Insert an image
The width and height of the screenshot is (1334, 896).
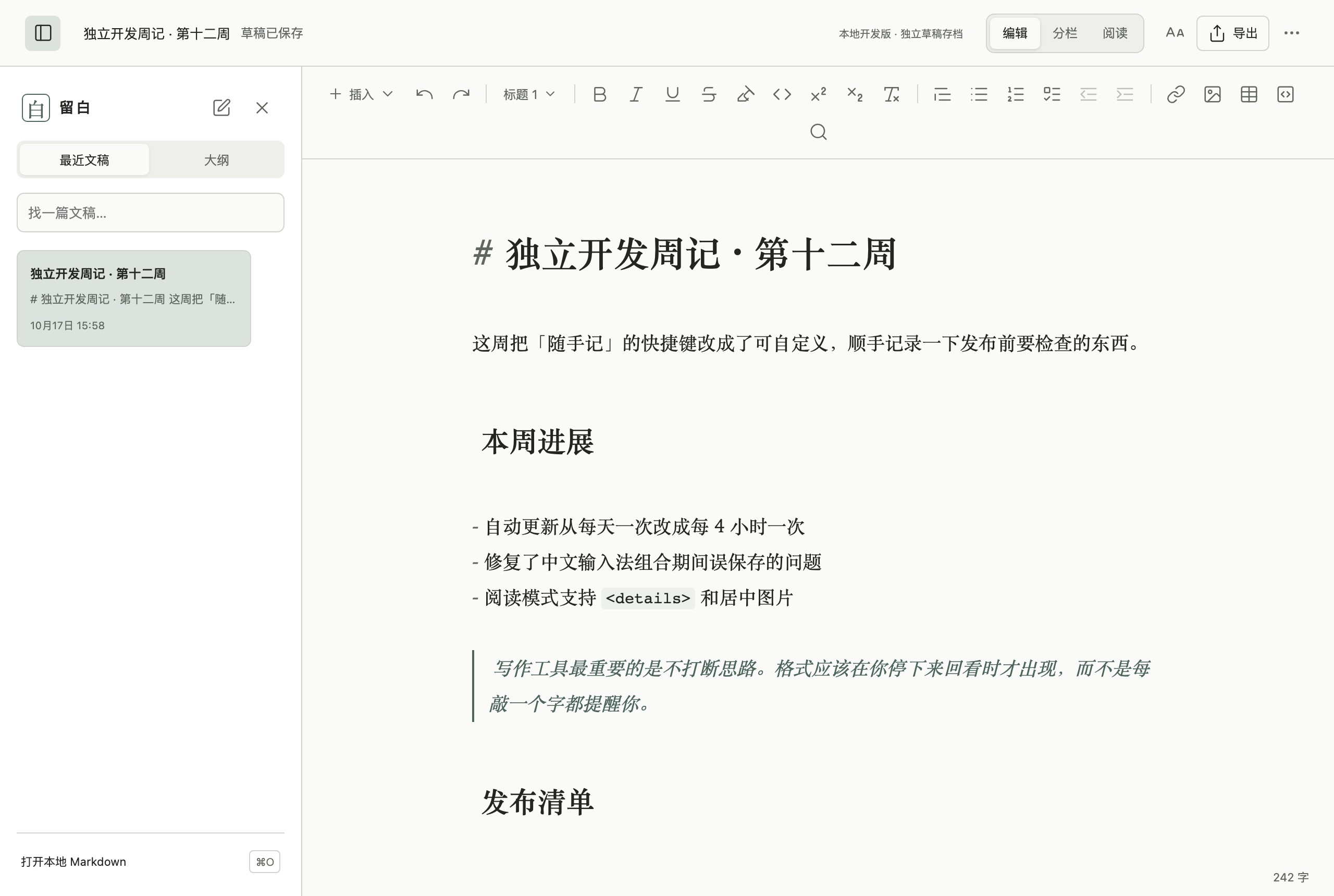(1212, 94)
